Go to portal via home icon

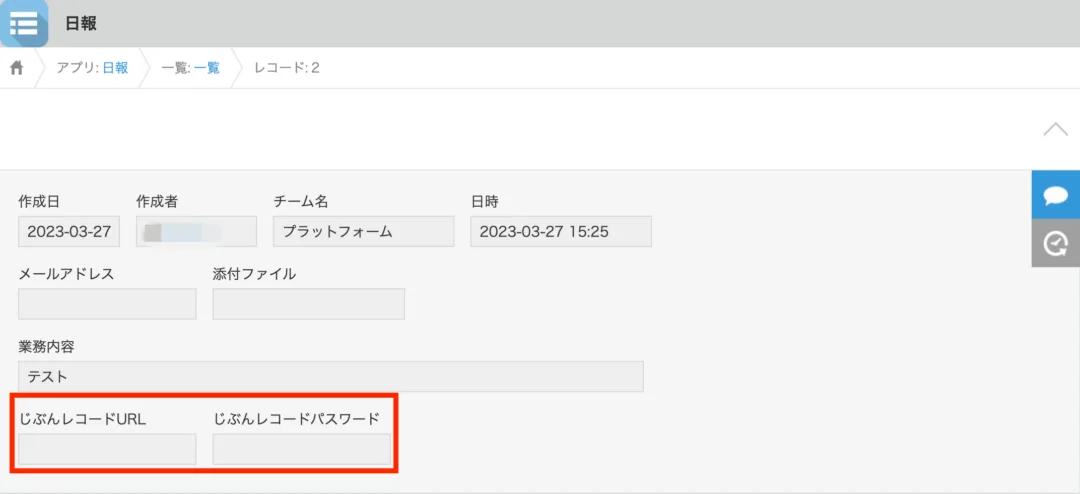click(x=17, y=68)
